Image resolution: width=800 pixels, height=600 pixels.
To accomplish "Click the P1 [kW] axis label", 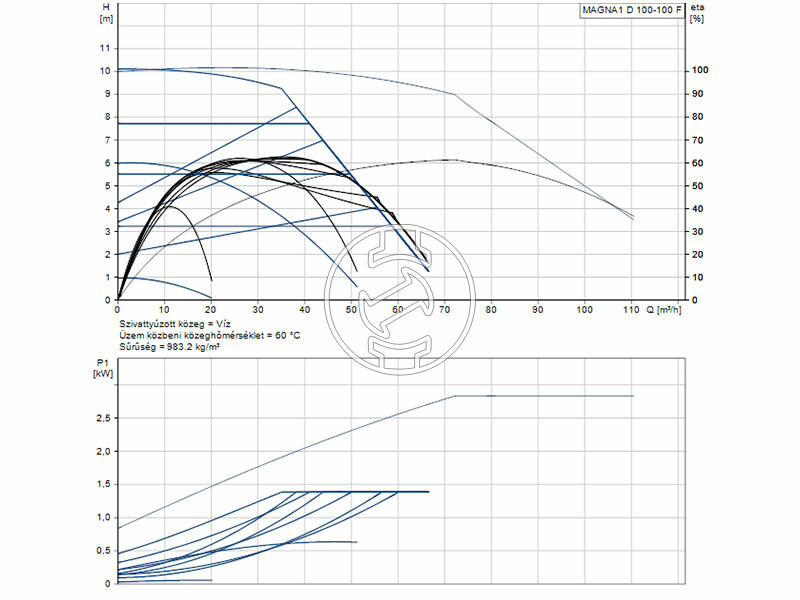I will pyautogui.click(x=104, y=367).
